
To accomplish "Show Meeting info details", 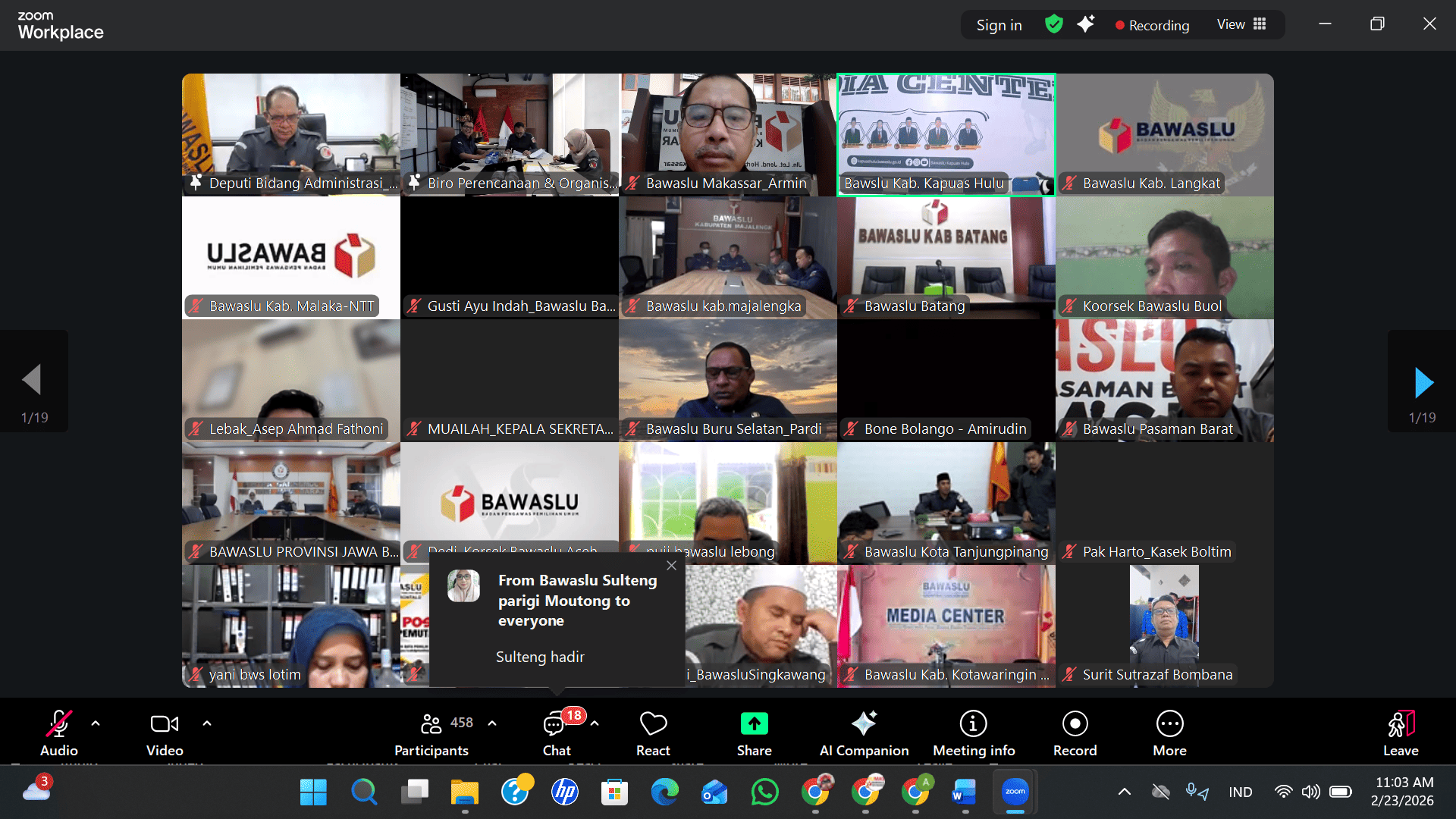I will tap(974, 733).
